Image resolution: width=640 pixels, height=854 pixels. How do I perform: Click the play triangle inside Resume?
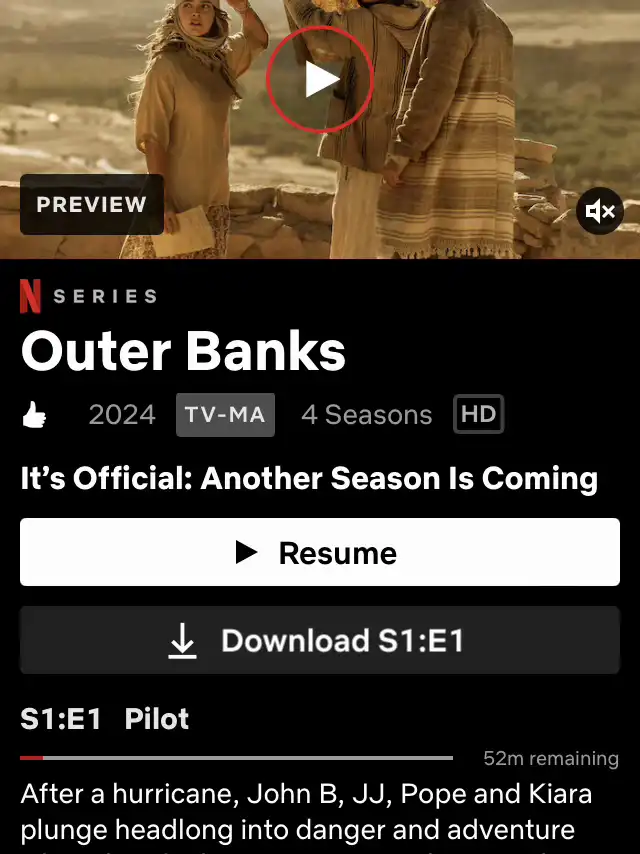(x=246, y=552)
